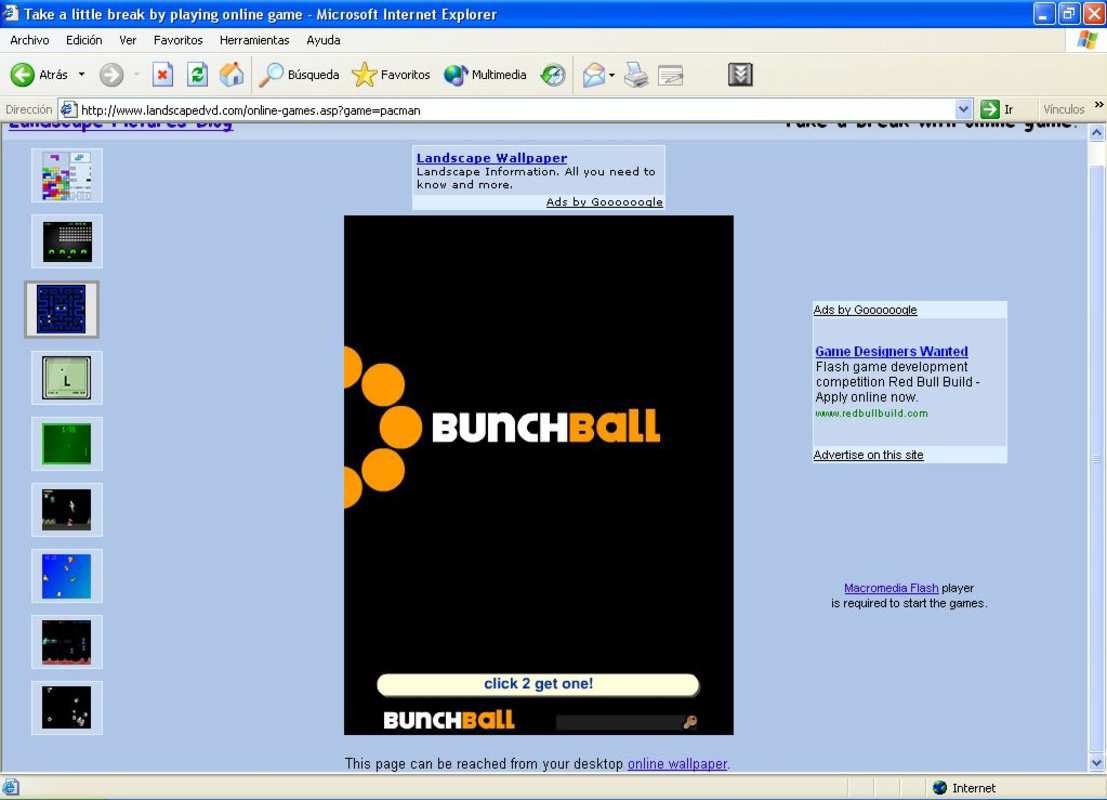The width and height of the screenshot is (1107, 800).
Task: Open the Herramientas menu
Action: point(254,40)
